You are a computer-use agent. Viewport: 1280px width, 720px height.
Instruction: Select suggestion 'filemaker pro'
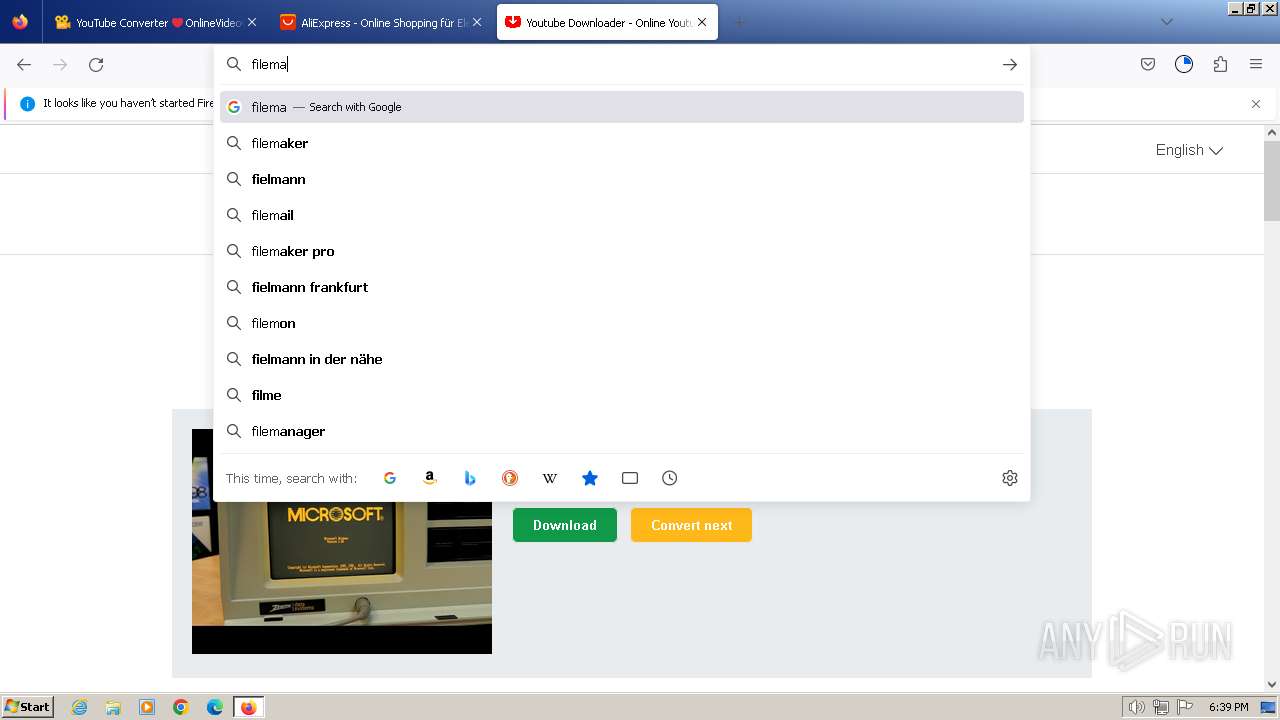622,251
